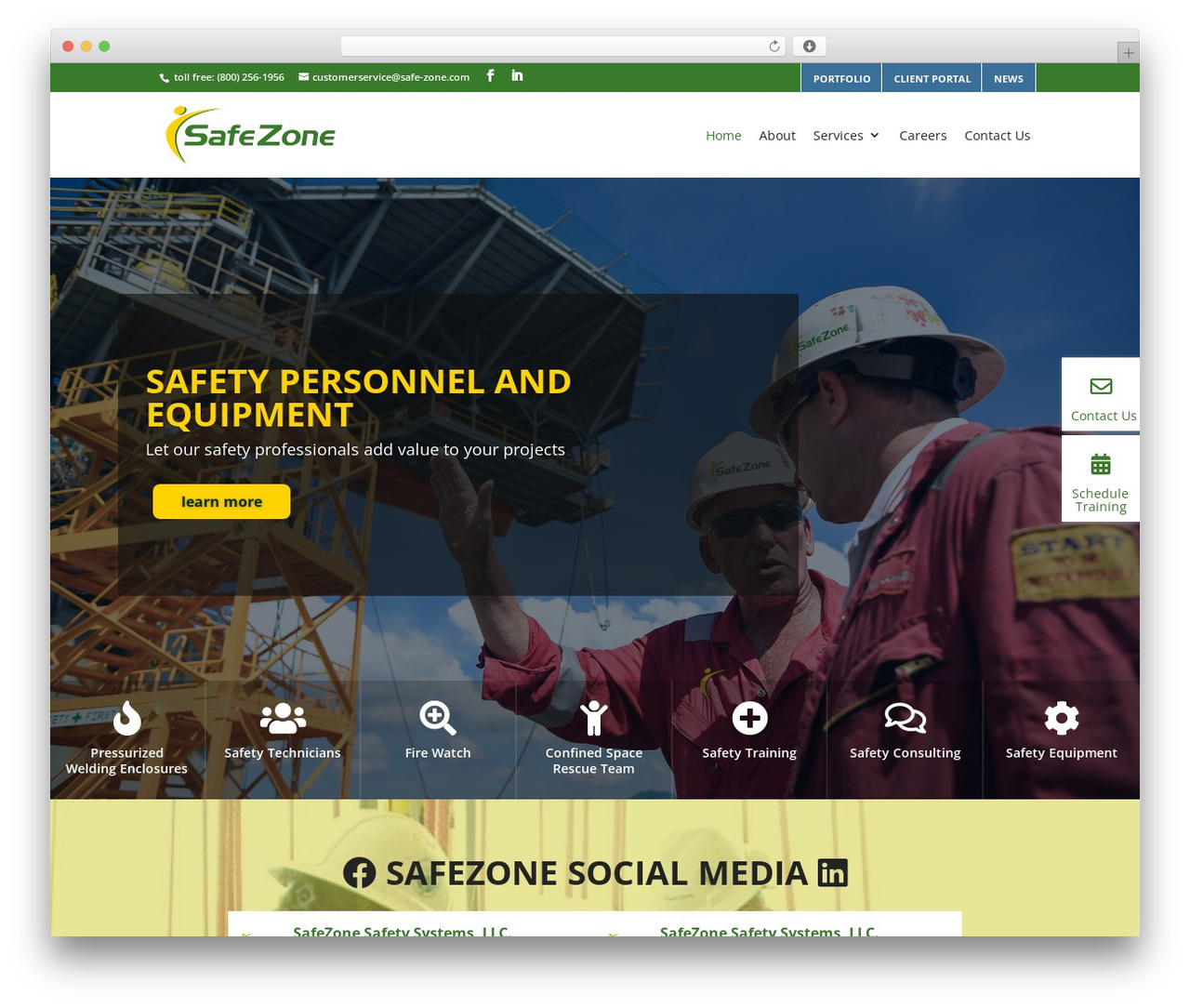
Task: Open Contact Us in main navigation
Action: click(998, 136)
